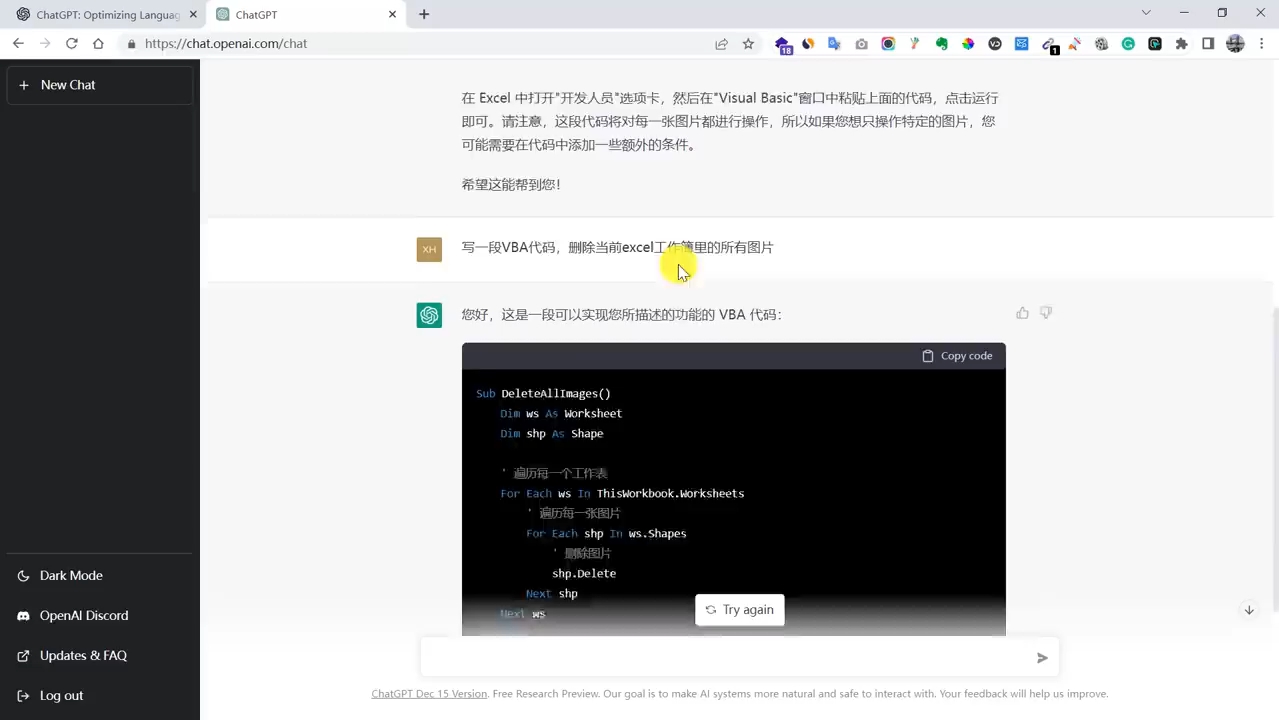Jump to latest message via down-arrow icon

pos(1249,610)
